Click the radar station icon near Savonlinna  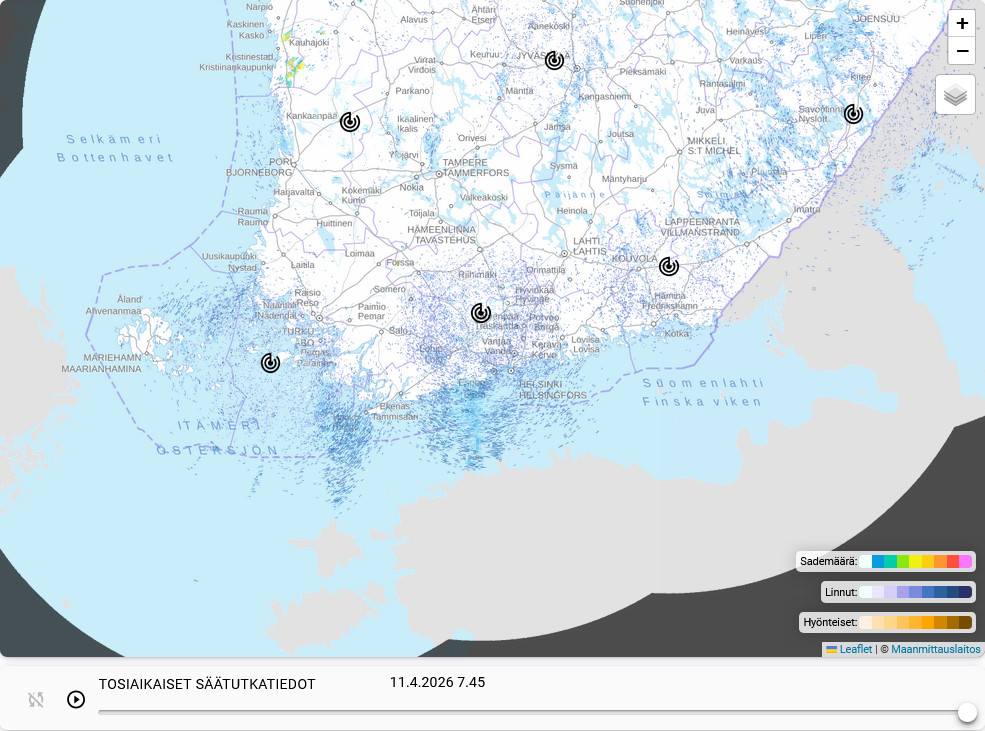coord(853,114)
